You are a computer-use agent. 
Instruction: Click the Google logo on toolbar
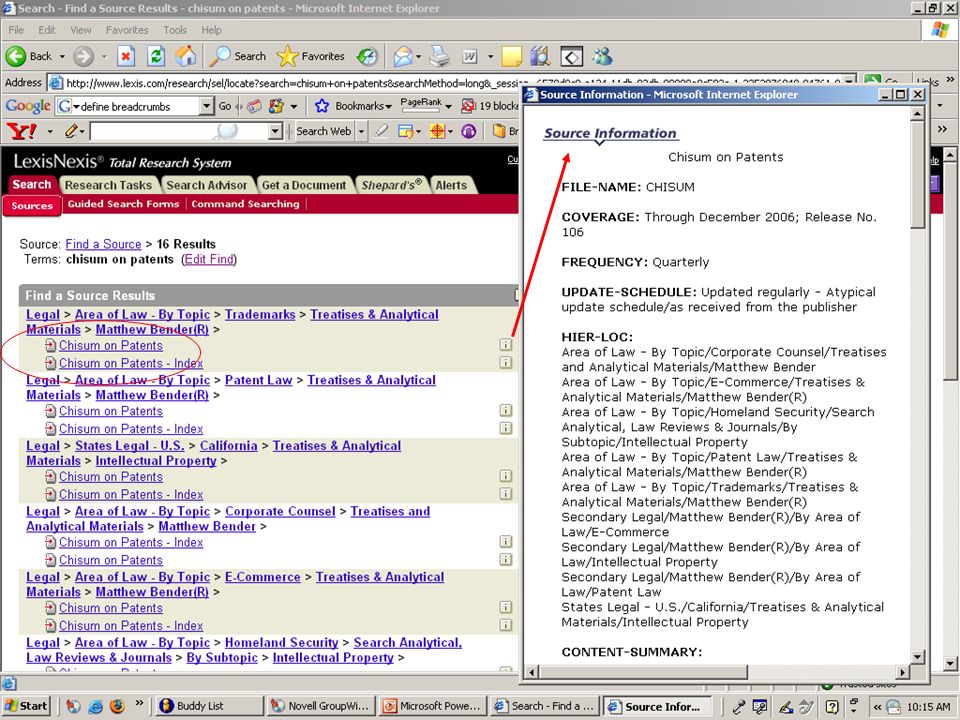pos(28,106)
